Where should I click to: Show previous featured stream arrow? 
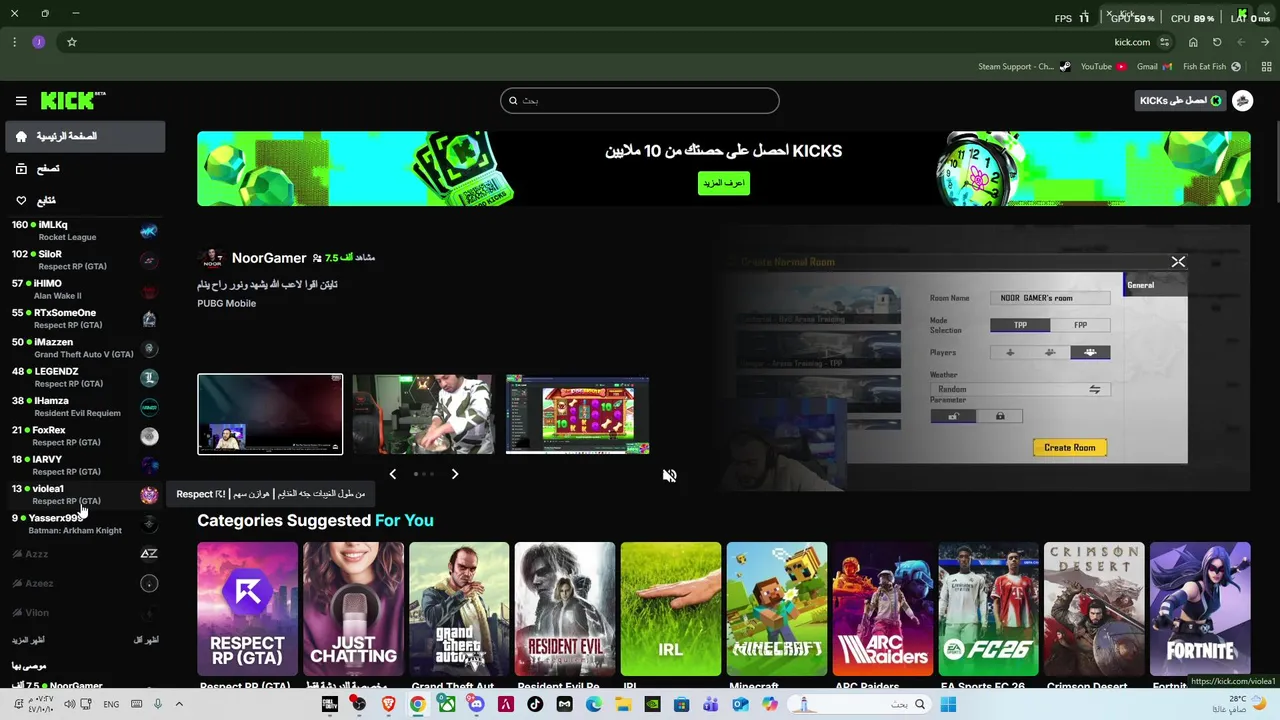point(392,474)
